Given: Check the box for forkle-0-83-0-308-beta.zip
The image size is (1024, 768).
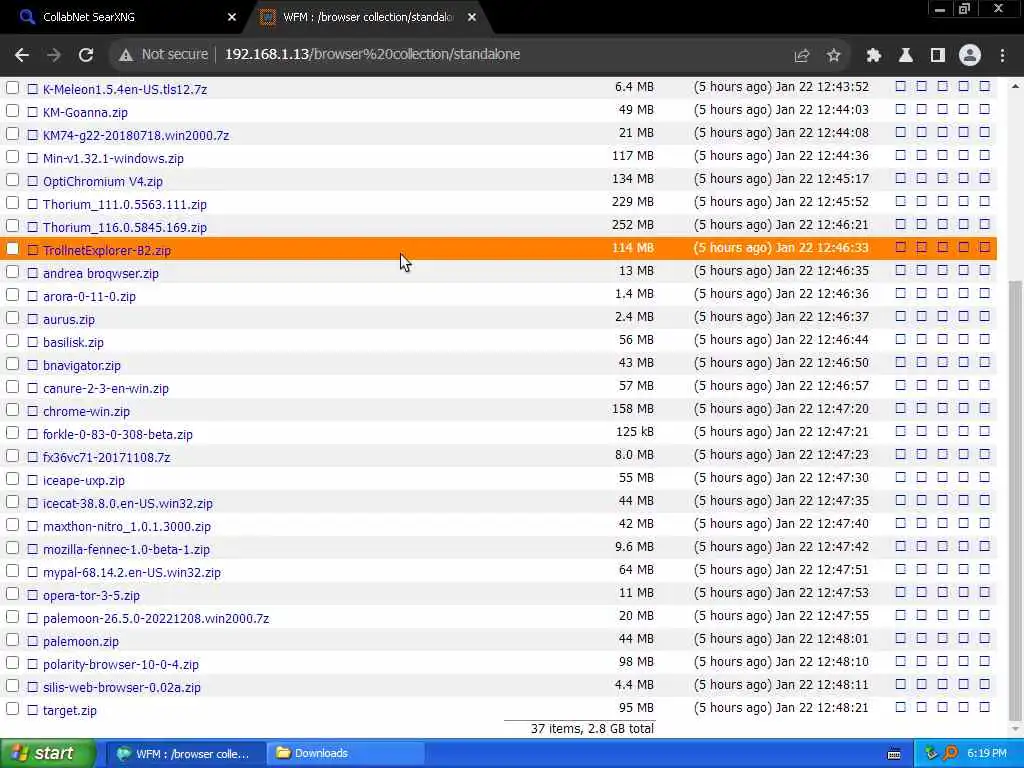Looking at the screenshot, I should pos(12,432).
